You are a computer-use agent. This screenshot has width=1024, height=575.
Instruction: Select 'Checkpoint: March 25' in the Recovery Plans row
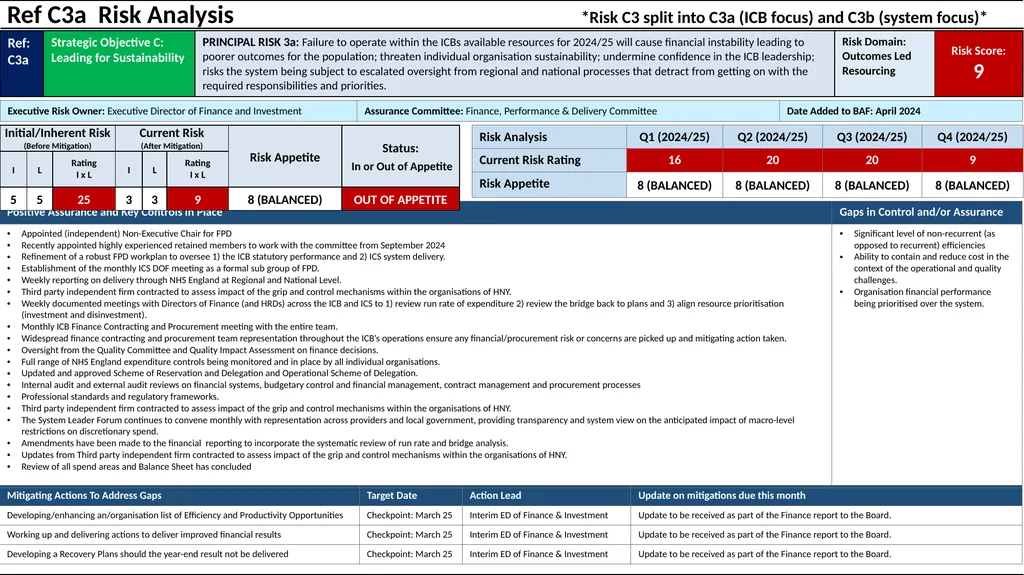point(409,553)
